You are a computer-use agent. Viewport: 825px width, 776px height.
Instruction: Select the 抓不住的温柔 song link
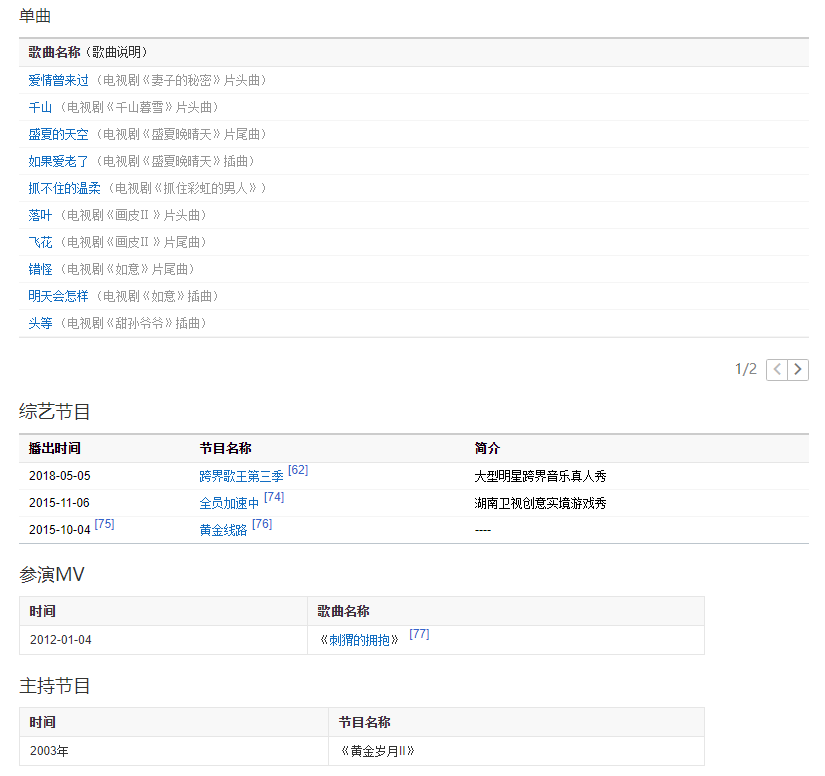coord(64,188)
